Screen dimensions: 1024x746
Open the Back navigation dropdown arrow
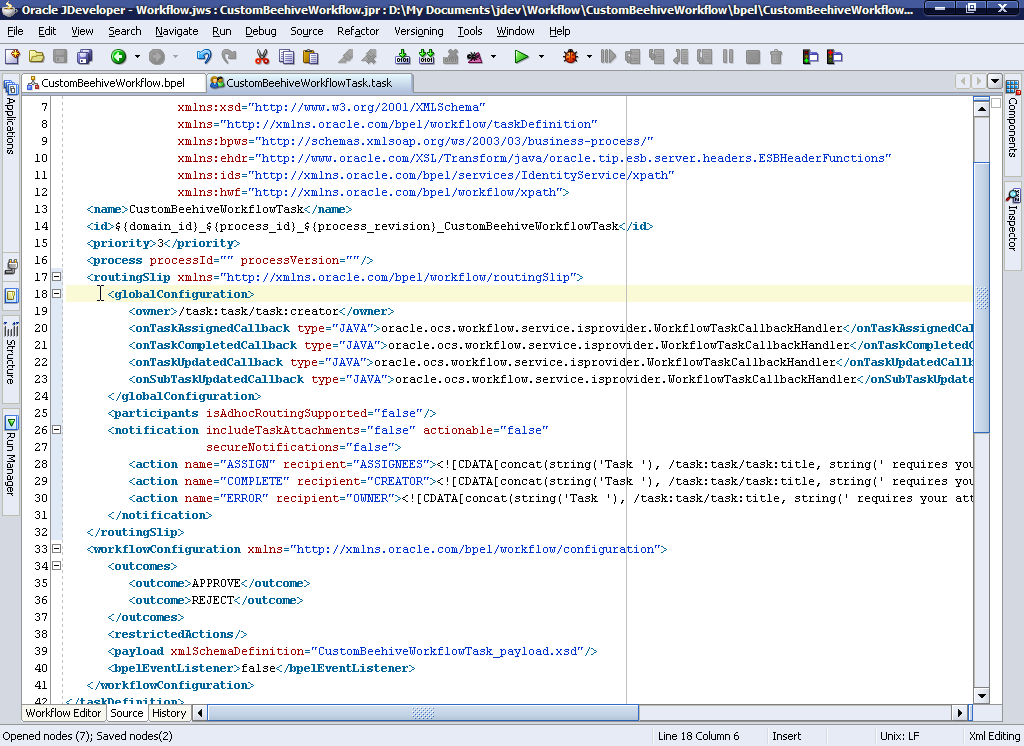pos(139,57)
